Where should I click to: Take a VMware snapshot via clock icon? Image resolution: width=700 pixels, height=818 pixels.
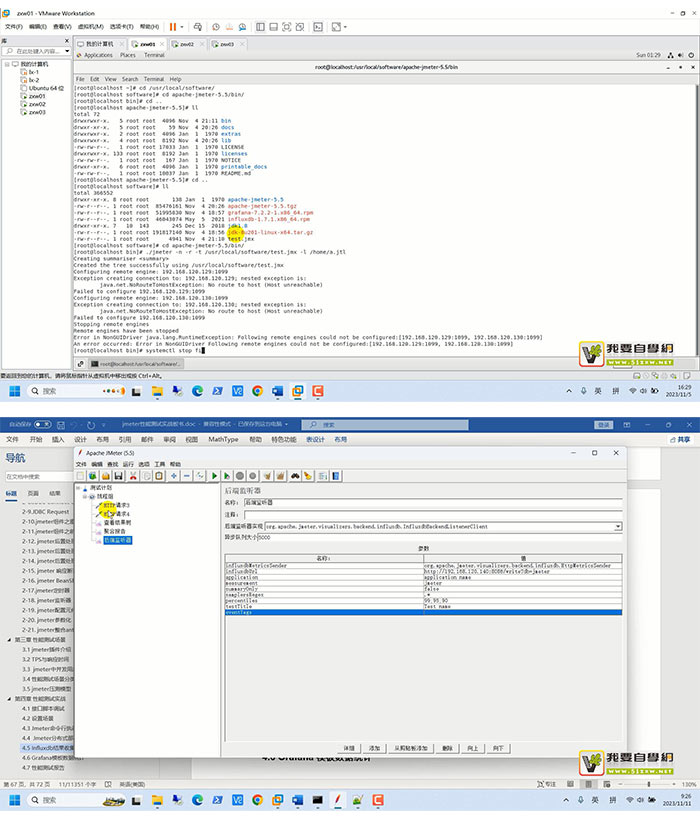pos(215,27)
